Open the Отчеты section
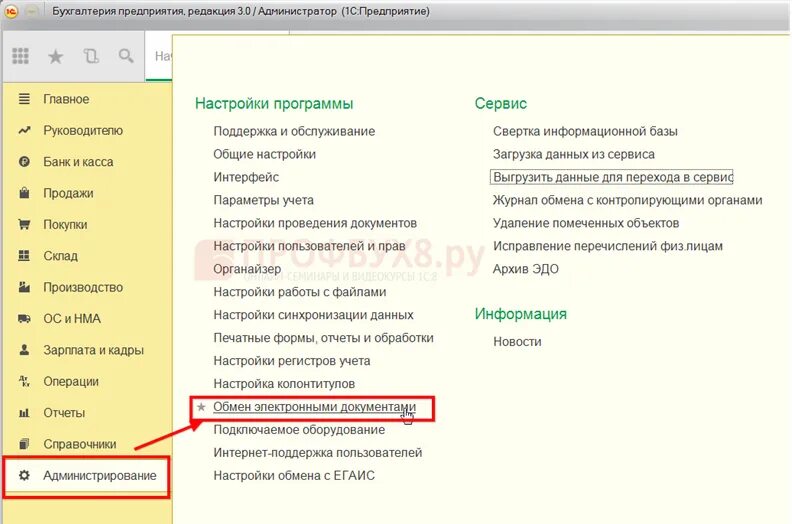 coord(64,413)
